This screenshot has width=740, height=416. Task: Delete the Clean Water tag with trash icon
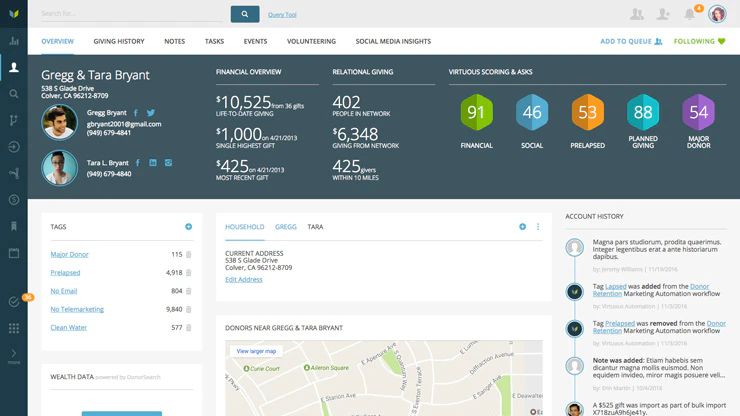[188, 328]
